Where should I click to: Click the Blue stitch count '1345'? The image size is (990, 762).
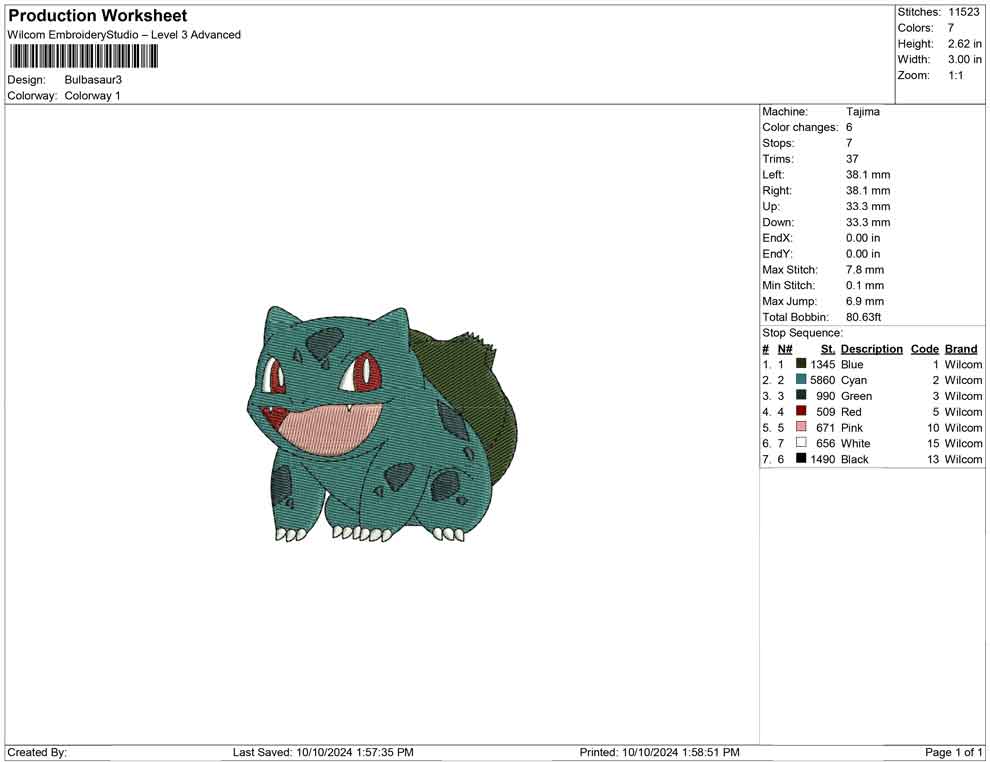[x=823, y=364]
